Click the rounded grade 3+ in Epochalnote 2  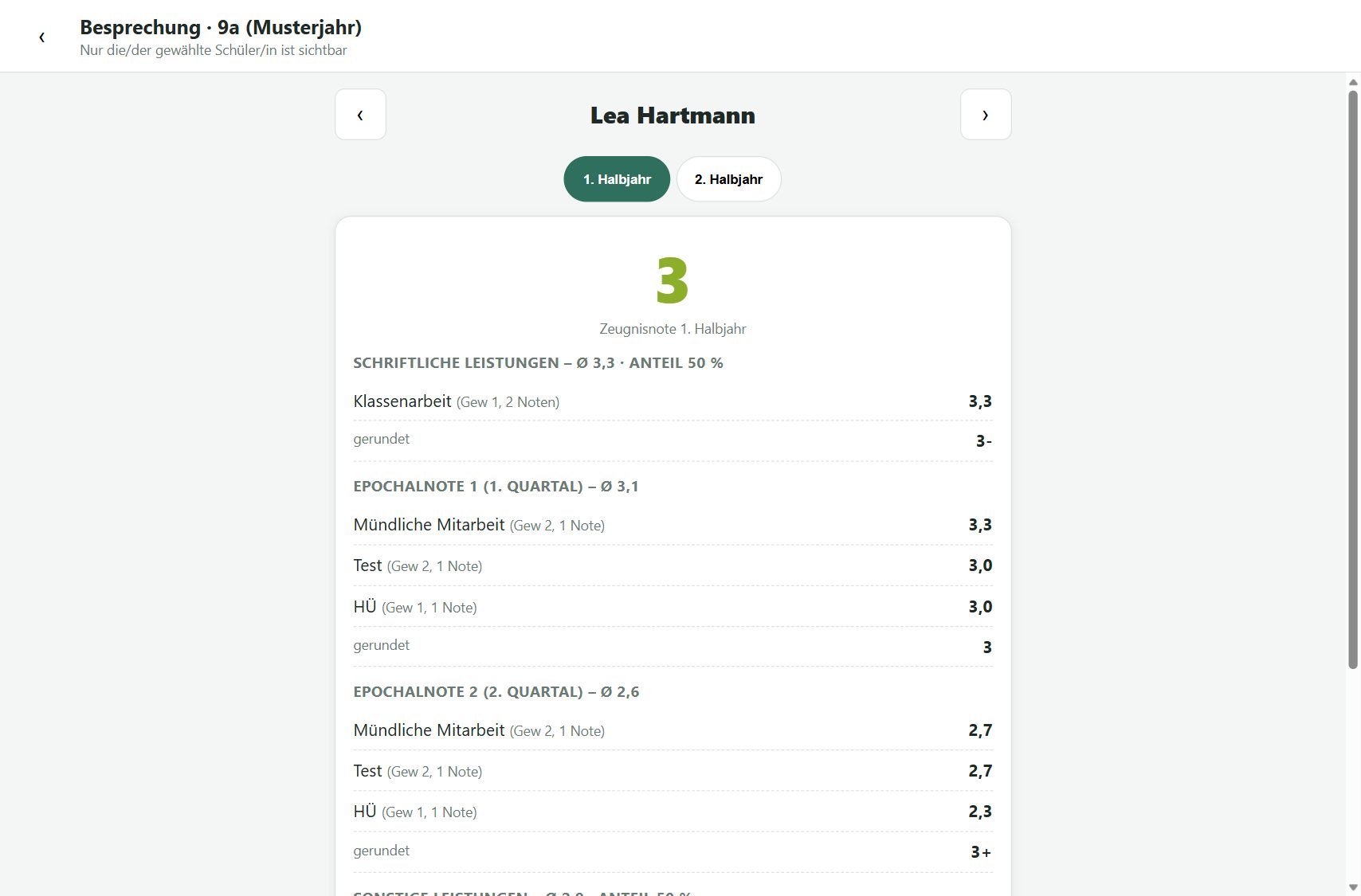pyautogui.click(x=981, y=852)
